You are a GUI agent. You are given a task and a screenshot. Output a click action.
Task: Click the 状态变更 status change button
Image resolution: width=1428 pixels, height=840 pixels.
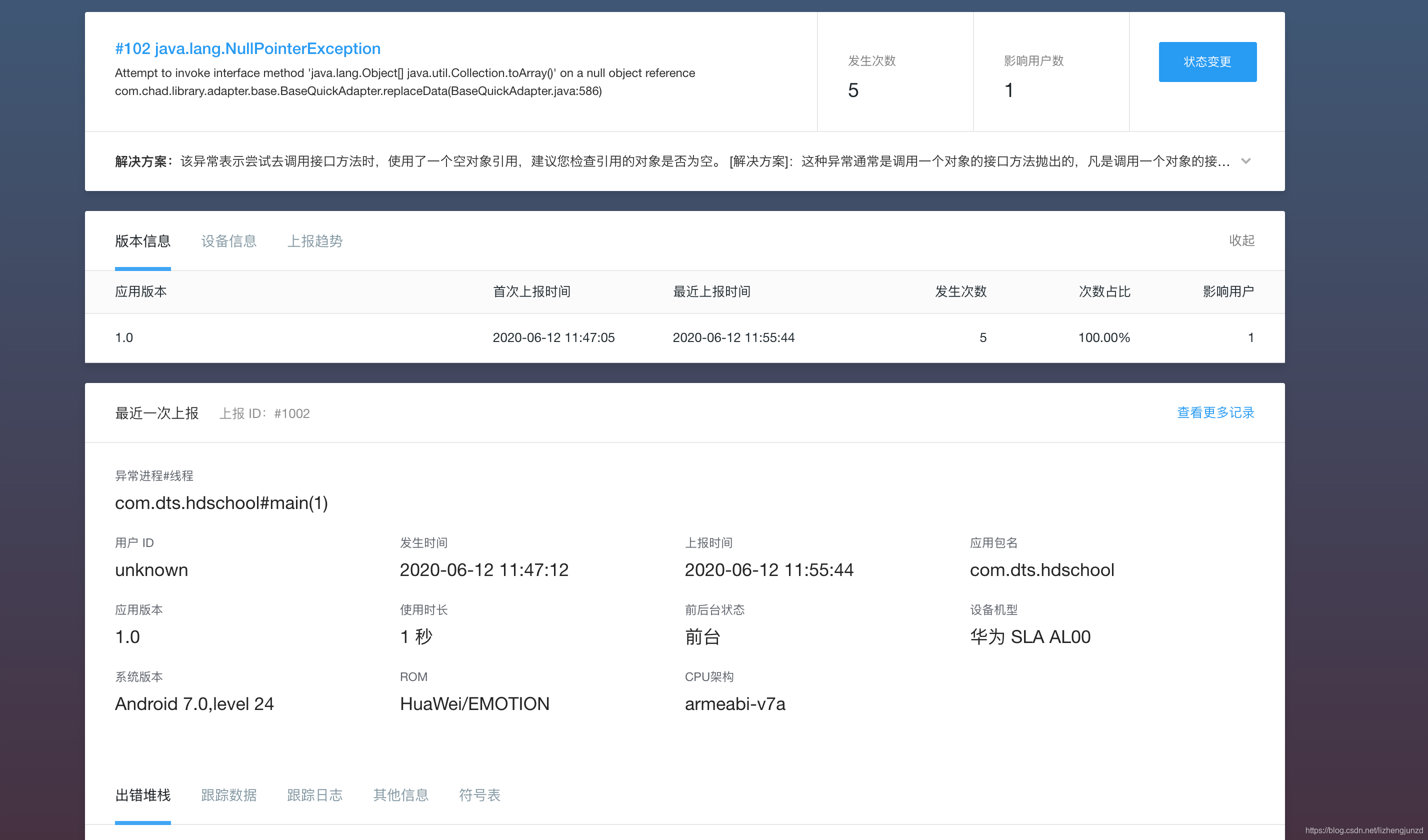coord(1207,62)
